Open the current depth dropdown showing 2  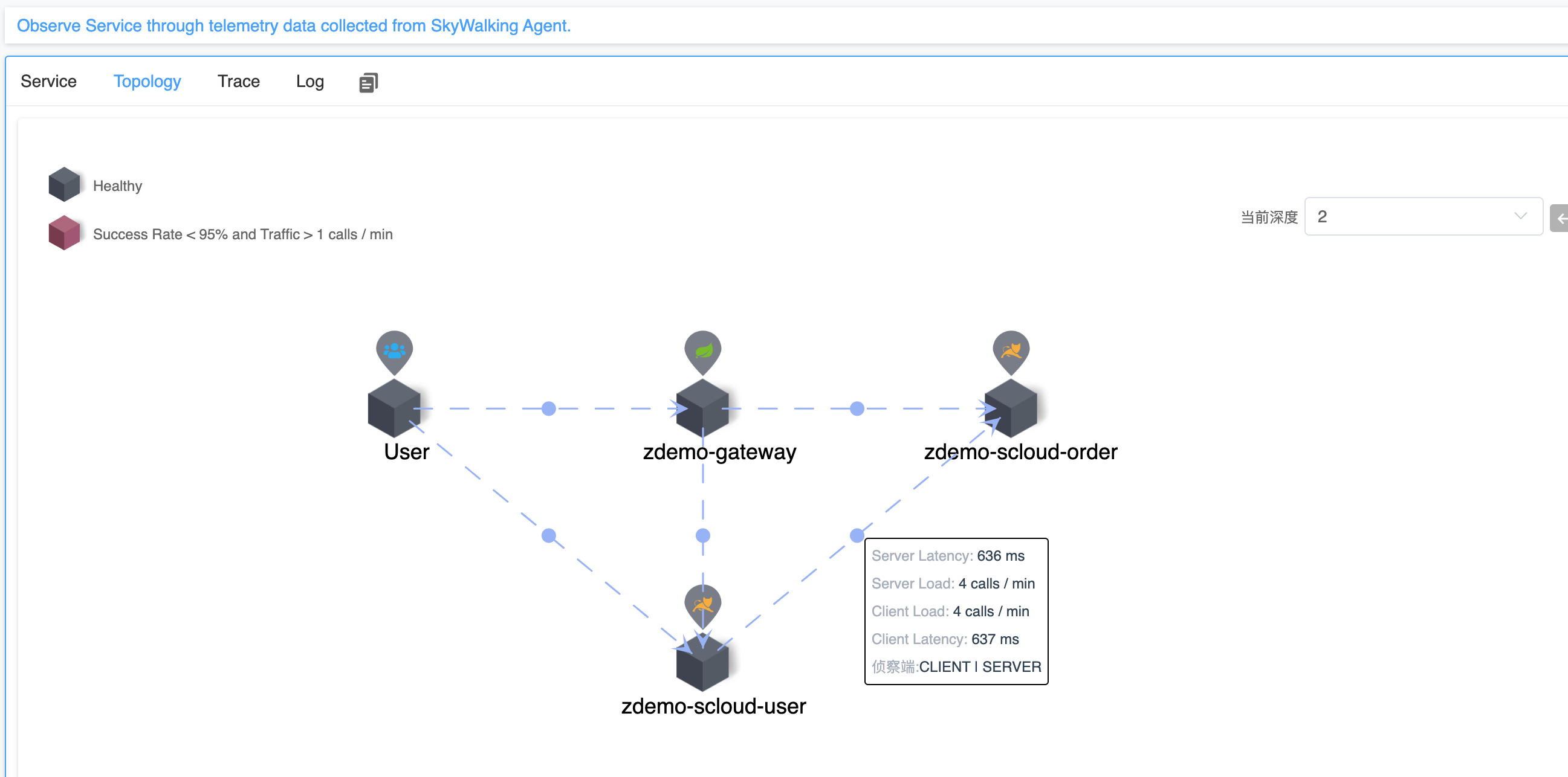point(1423,217)
